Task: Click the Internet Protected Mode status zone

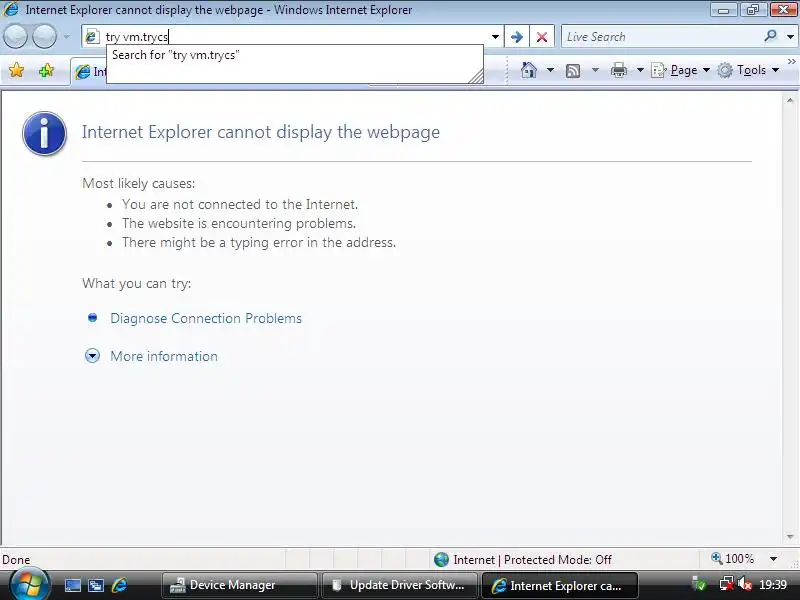Action: click(532, 560)
